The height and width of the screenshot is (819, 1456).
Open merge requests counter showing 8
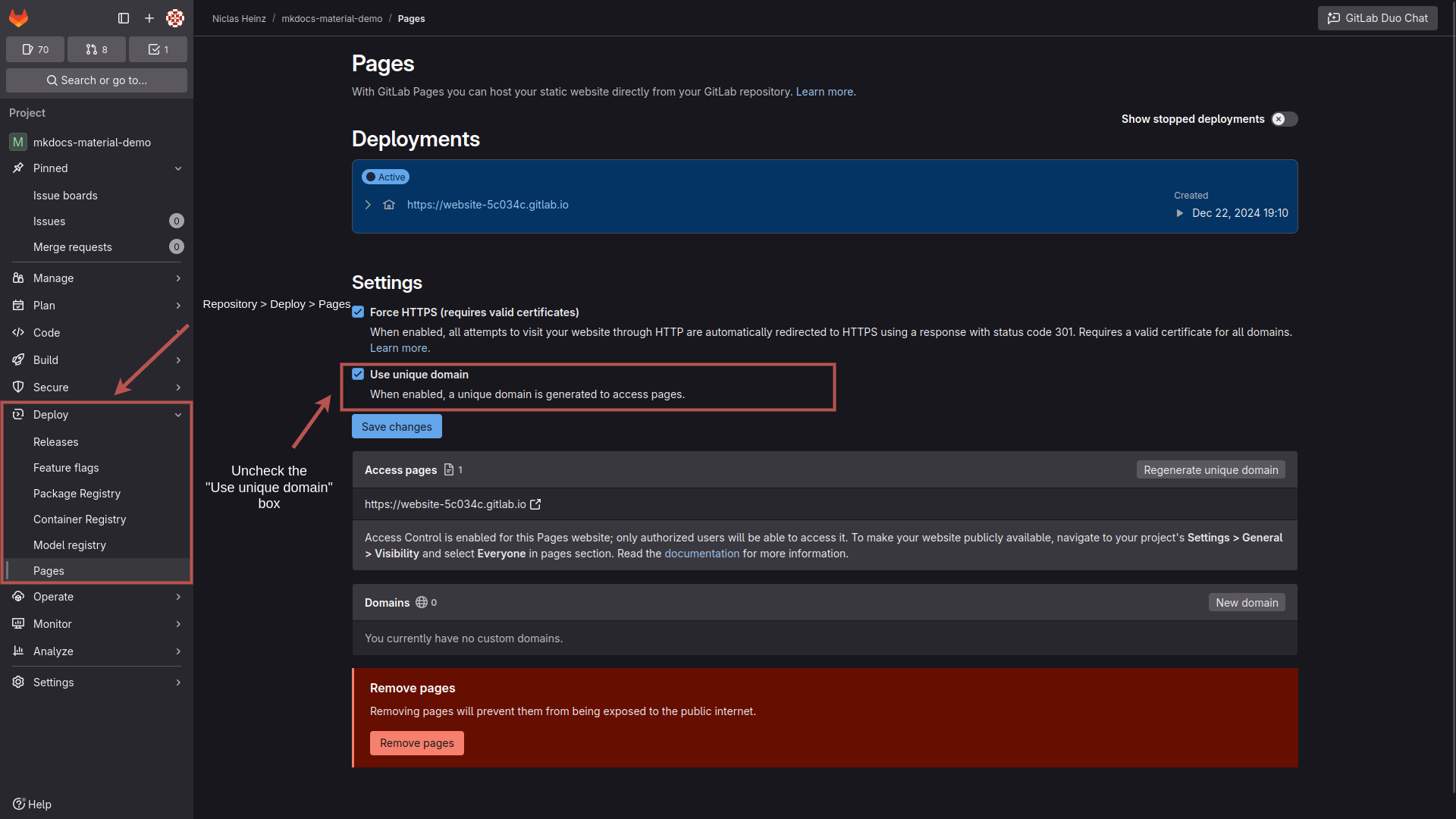96,49
